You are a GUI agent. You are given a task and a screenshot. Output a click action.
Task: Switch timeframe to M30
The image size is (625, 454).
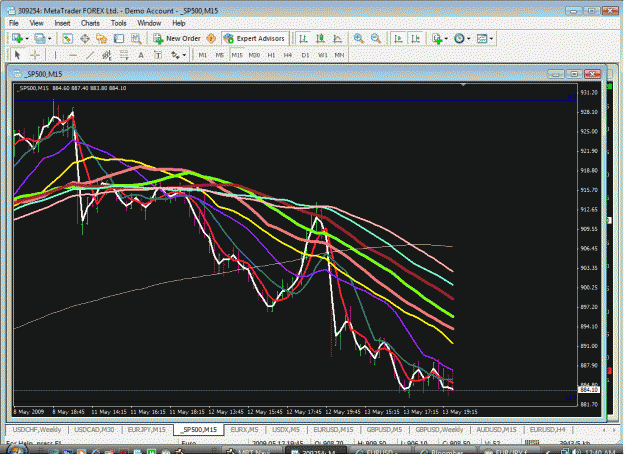pos(254,55)
